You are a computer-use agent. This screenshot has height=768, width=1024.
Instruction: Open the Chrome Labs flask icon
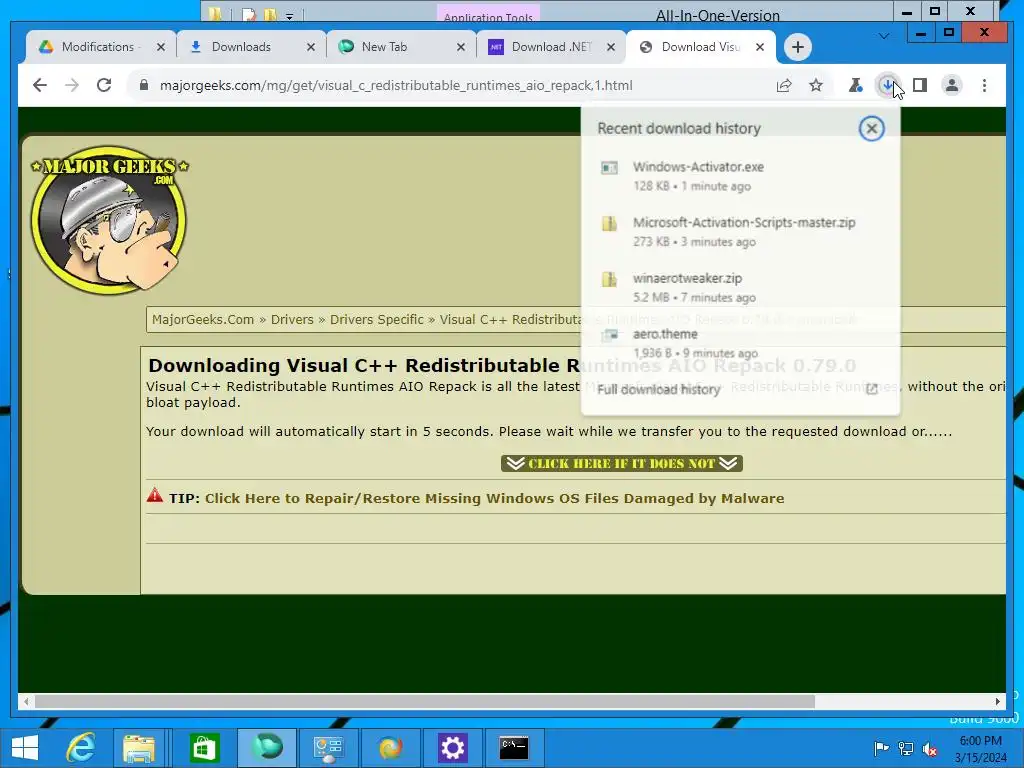coord(855,85)
